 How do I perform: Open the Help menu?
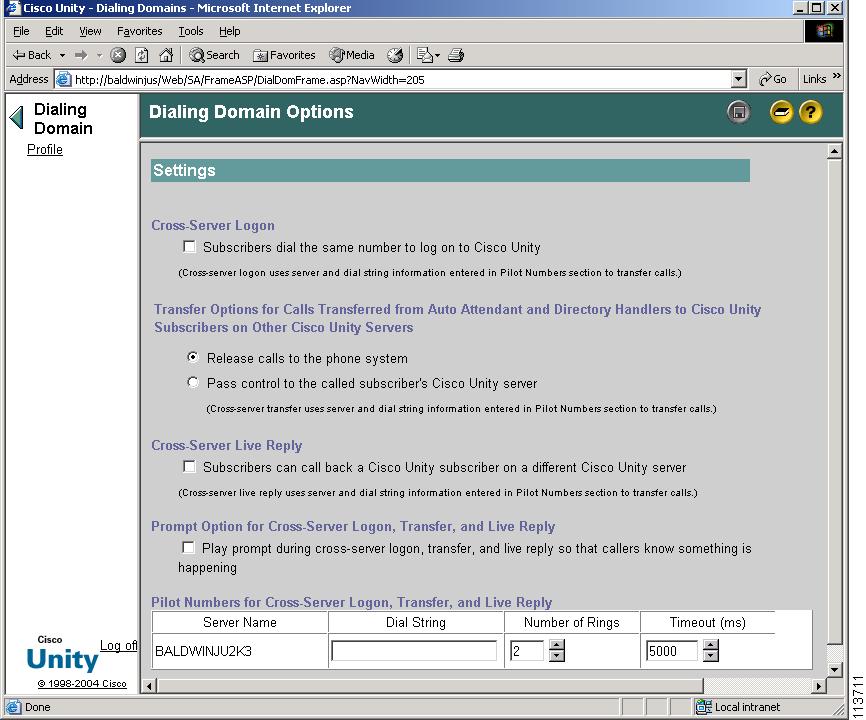coord(230,31)
